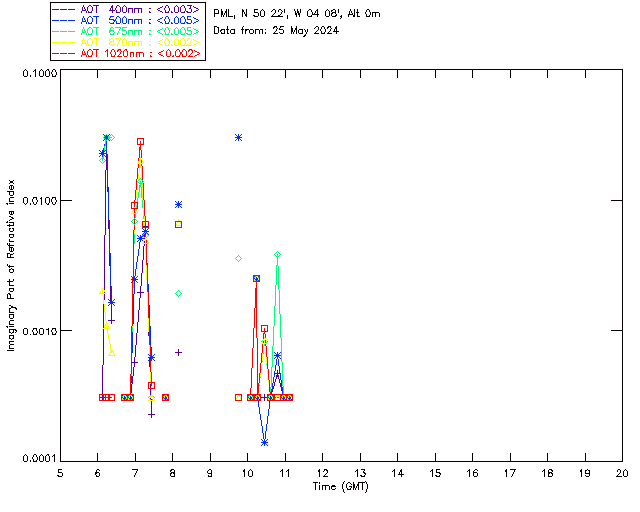Click the x-axis tick label 15
Image resolution: width=640 pixels, height=512 pixels.
point(435,472)
